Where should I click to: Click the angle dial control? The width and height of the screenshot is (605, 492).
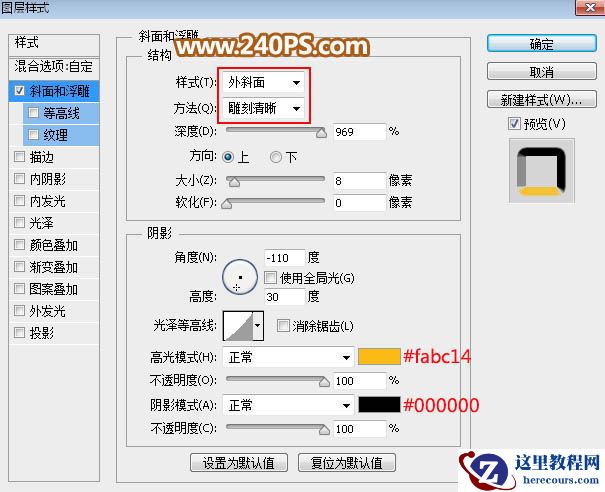(240, 277)
